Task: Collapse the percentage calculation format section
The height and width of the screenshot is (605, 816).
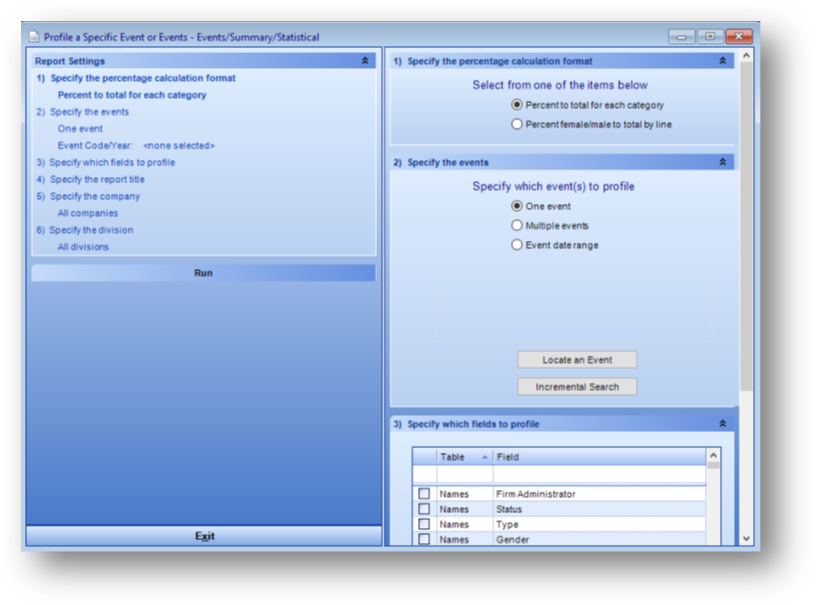Action: [722, 61]
